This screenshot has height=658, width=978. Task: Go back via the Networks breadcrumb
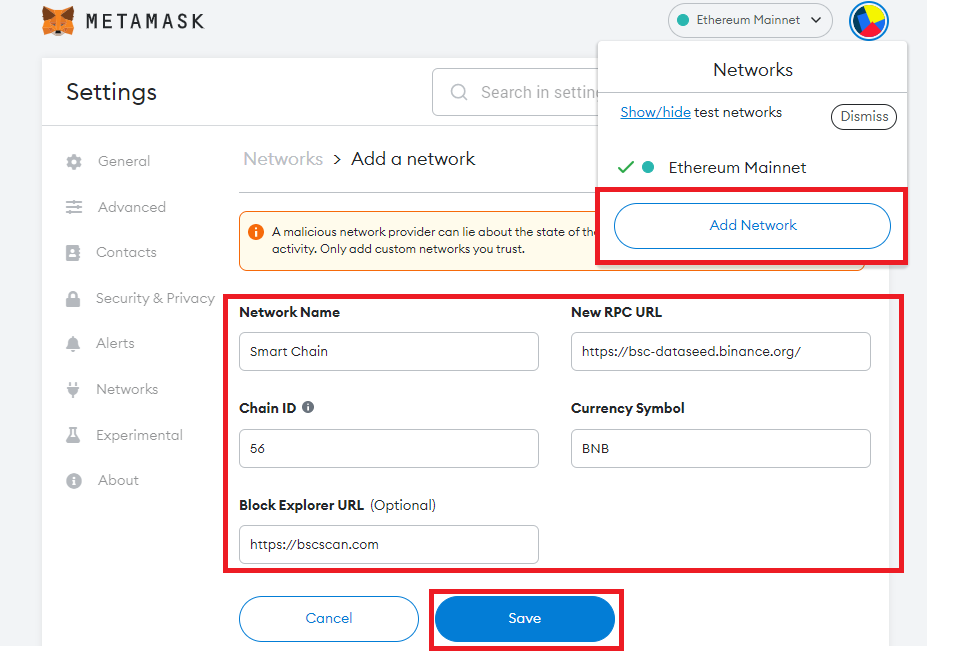click(283, 159)
